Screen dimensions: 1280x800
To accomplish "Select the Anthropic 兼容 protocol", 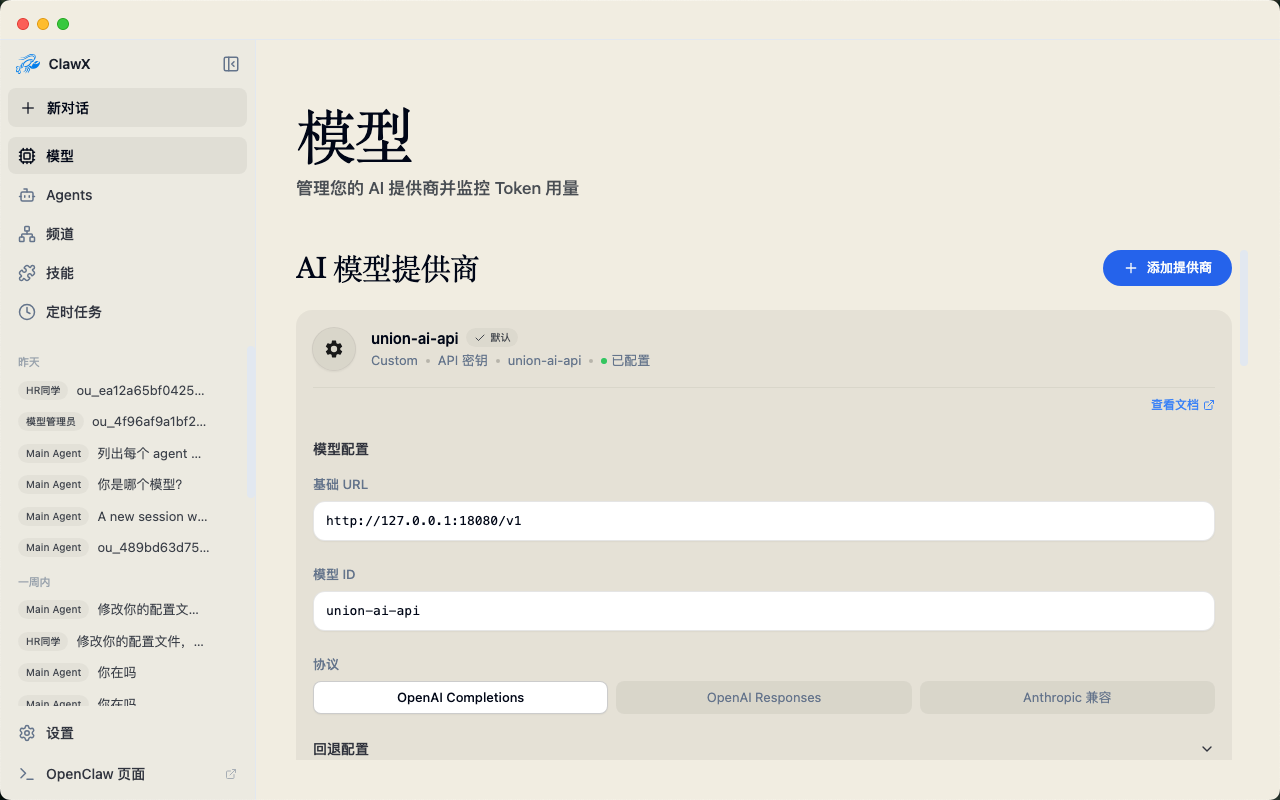I will pos(1067,698).
